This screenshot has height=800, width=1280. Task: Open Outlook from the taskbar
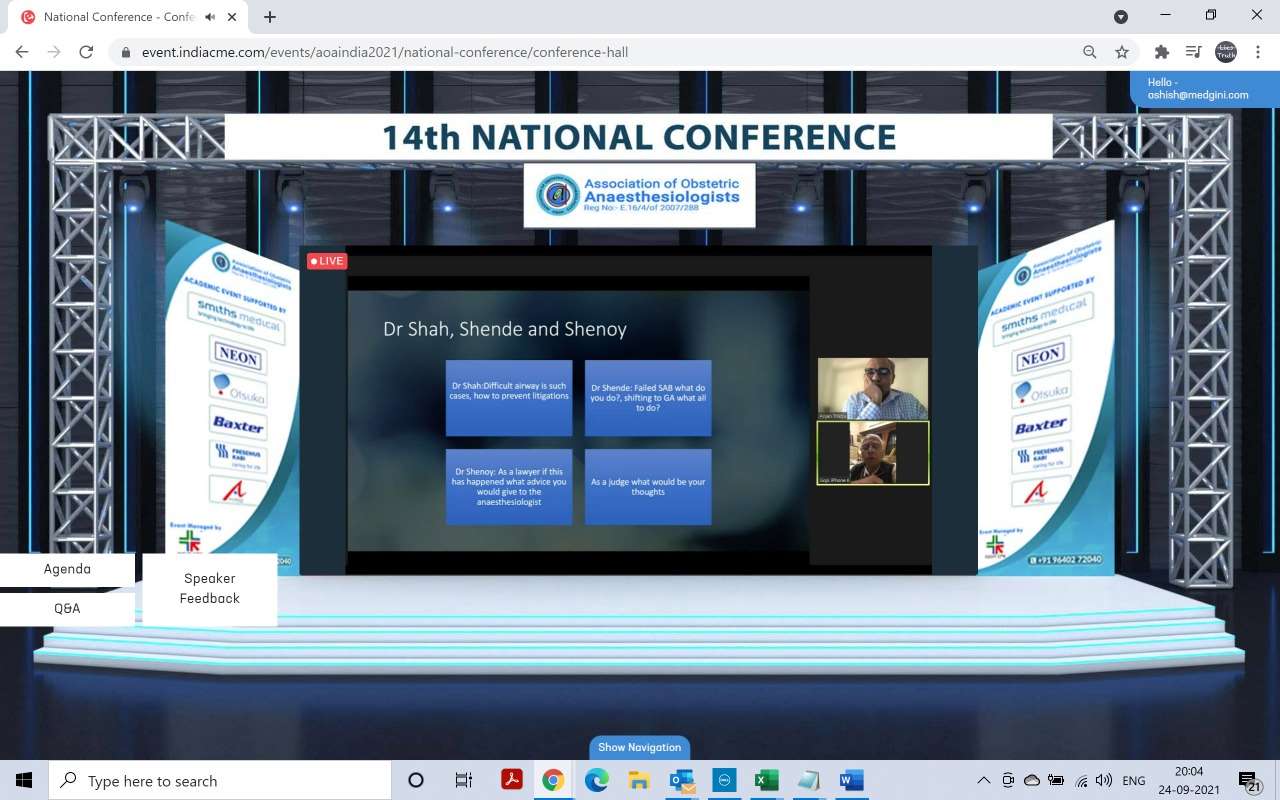pyautogui.click(x=682, y=781)
